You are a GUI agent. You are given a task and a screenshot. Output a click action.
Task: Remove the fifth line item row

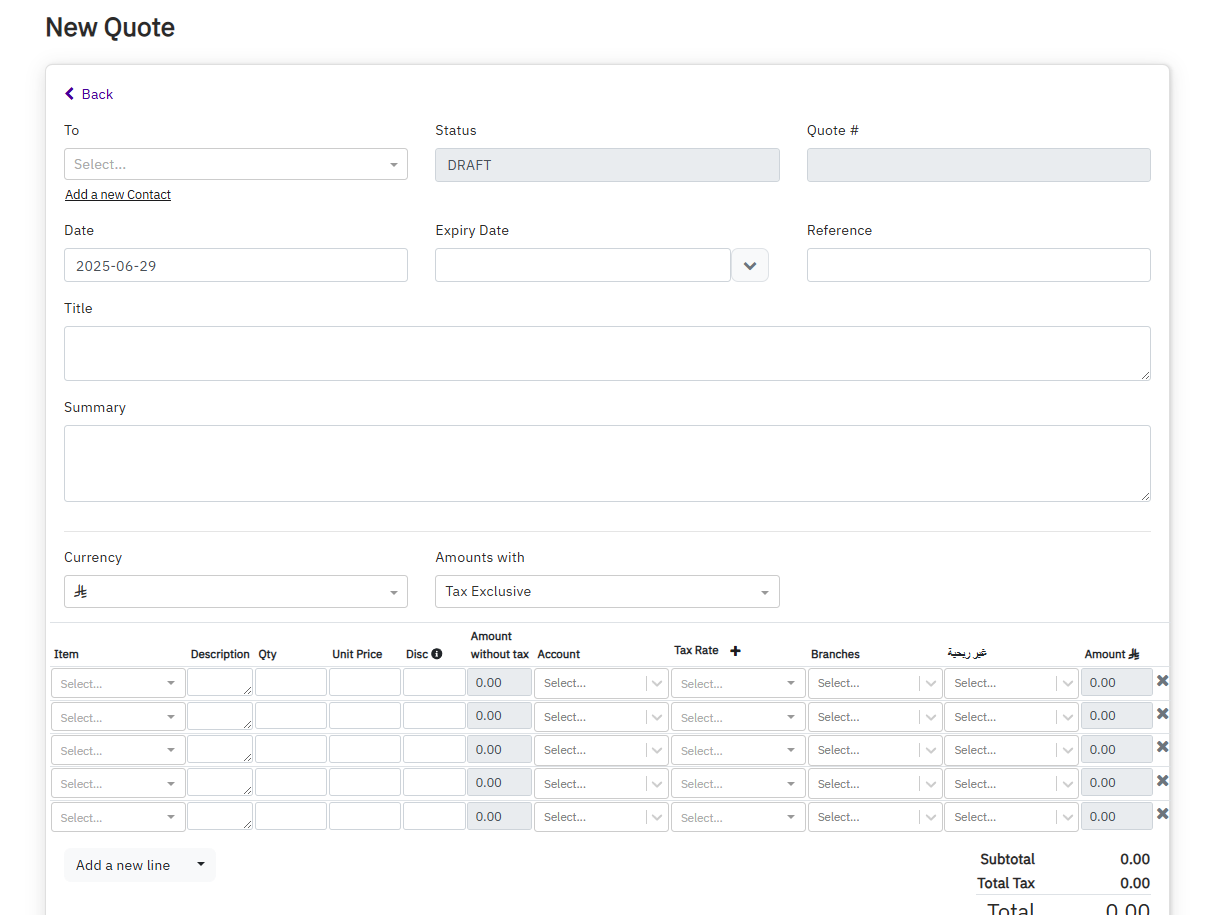1162,814
